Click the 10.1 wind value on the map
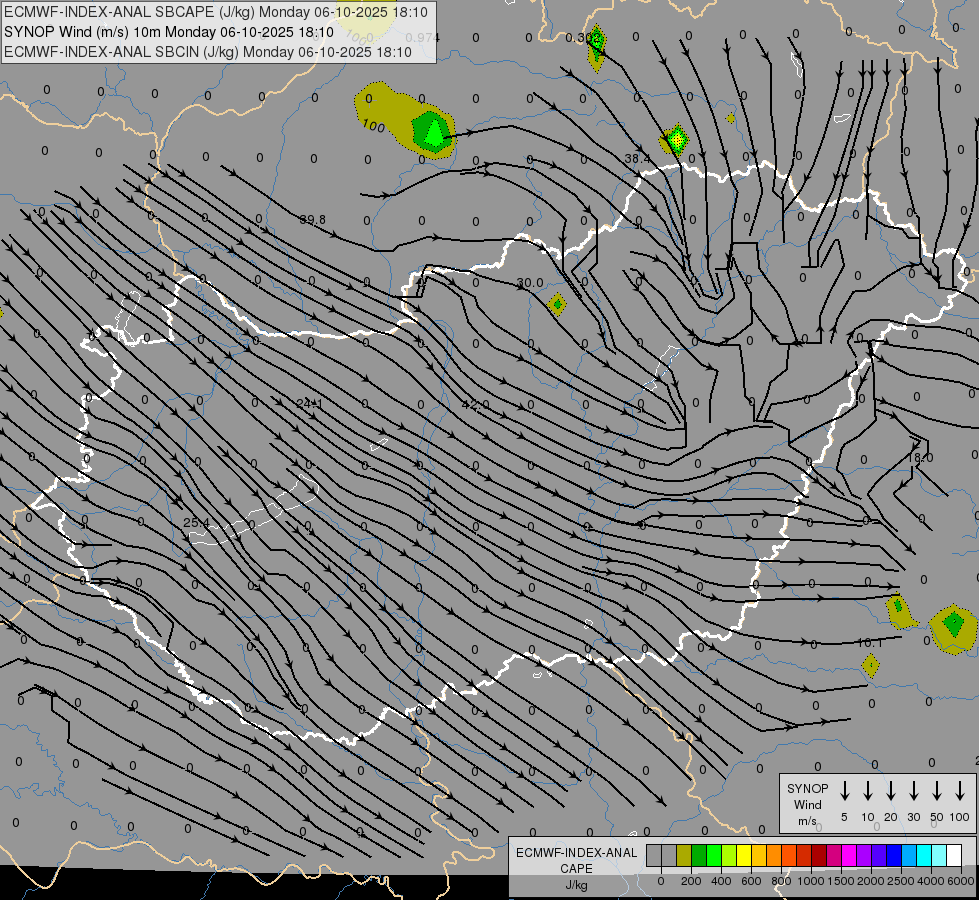The width and height of the screenshot is (979, 900). pos(870,643)
